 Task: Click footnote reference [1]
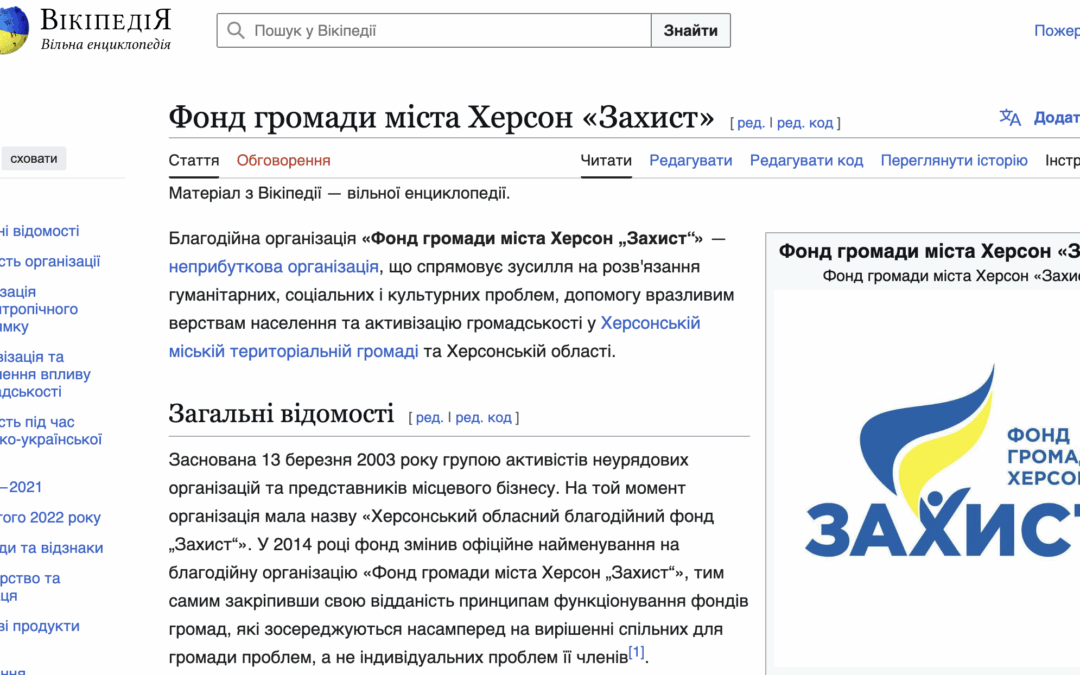(x=636, y=652)
